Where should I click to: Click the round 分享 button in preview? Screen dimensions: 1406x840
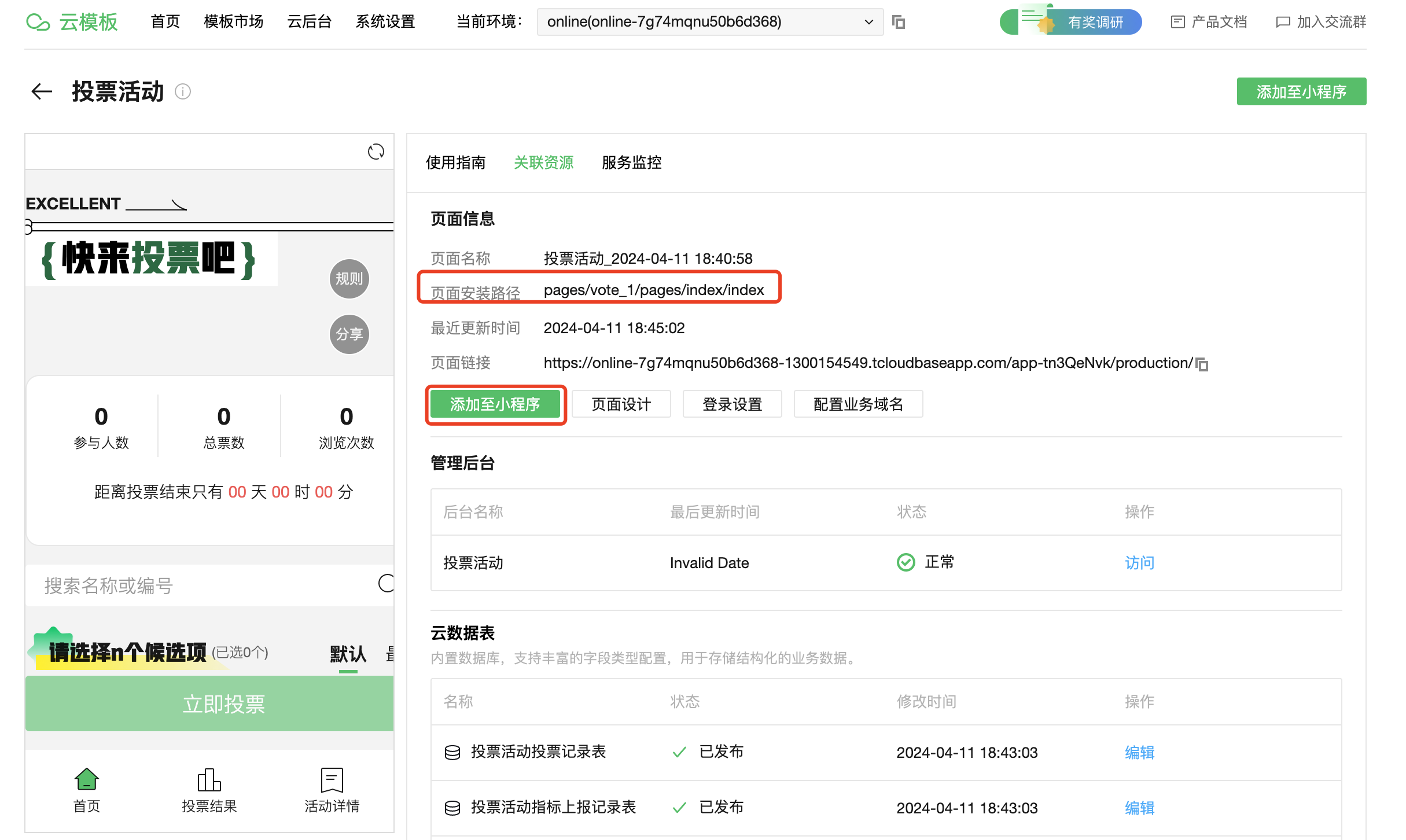349,334
